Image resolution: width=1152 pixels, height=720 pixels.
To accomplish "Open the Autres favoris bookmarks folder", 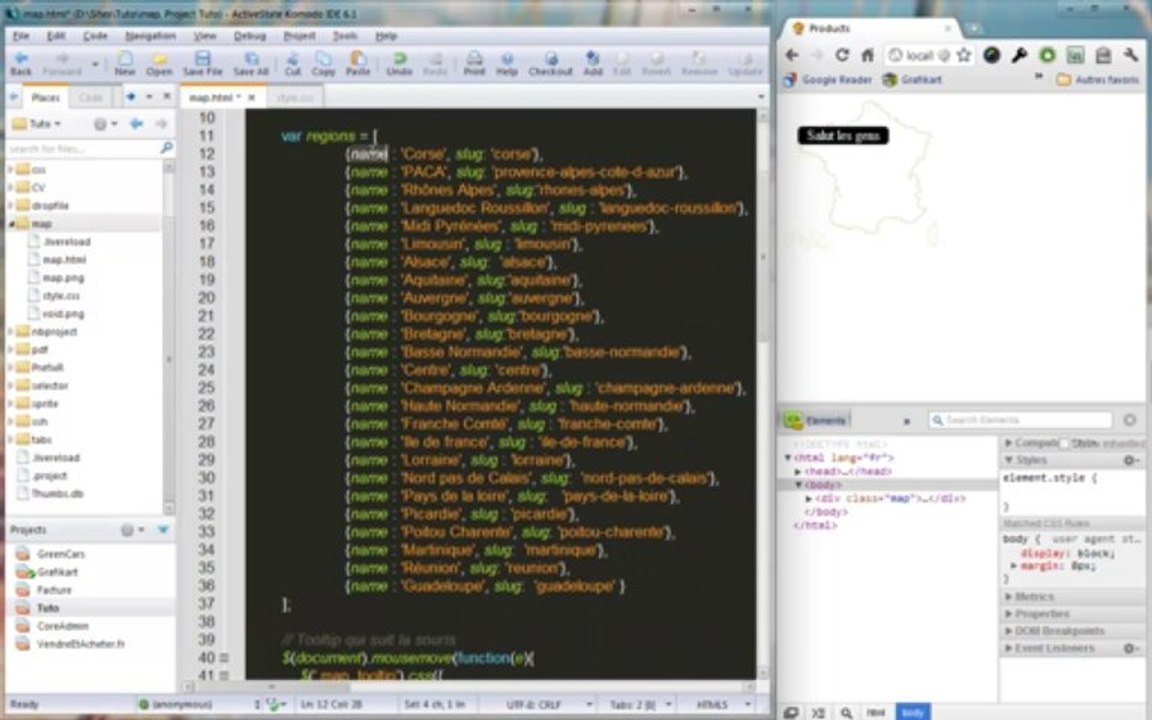I will 1098,79.
